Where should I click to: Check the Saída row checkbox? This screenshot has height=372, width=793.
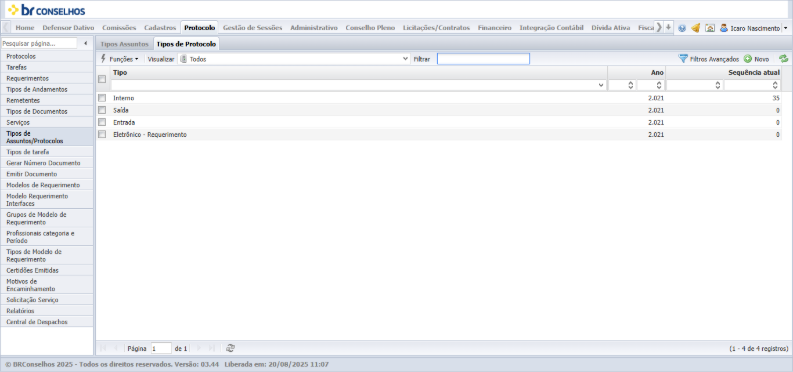tap(102, 110)
